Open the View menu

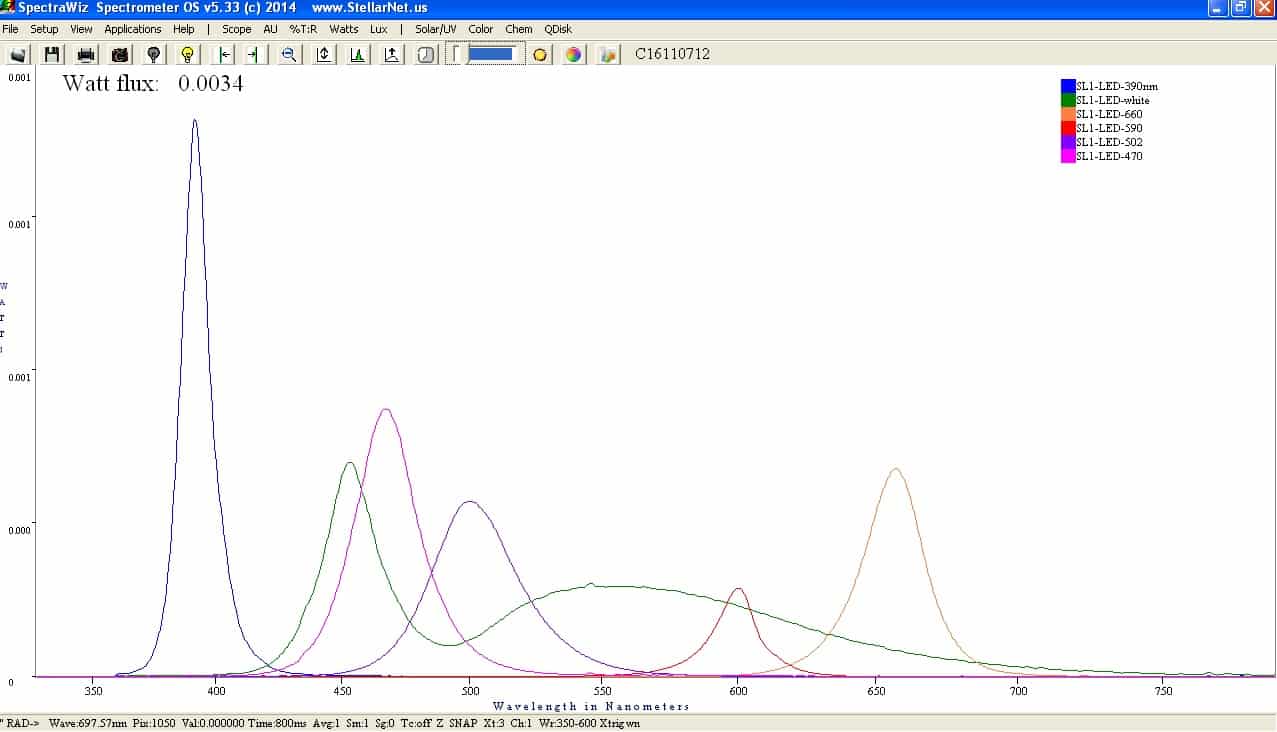(x=81, y=29)
